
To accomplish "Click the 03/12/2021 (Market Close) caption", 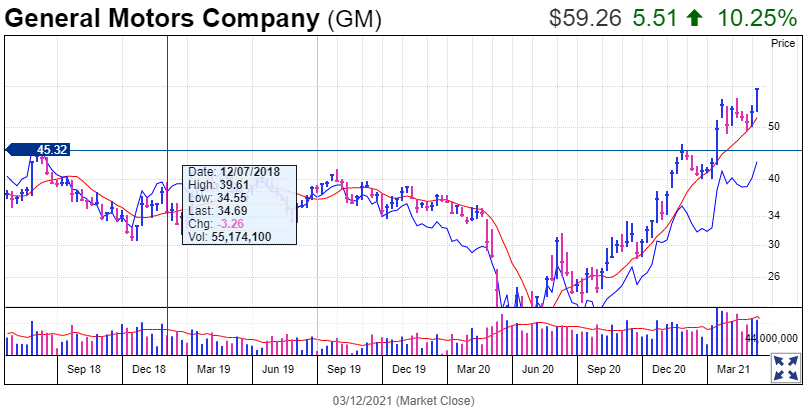I will tap(403, 400).
